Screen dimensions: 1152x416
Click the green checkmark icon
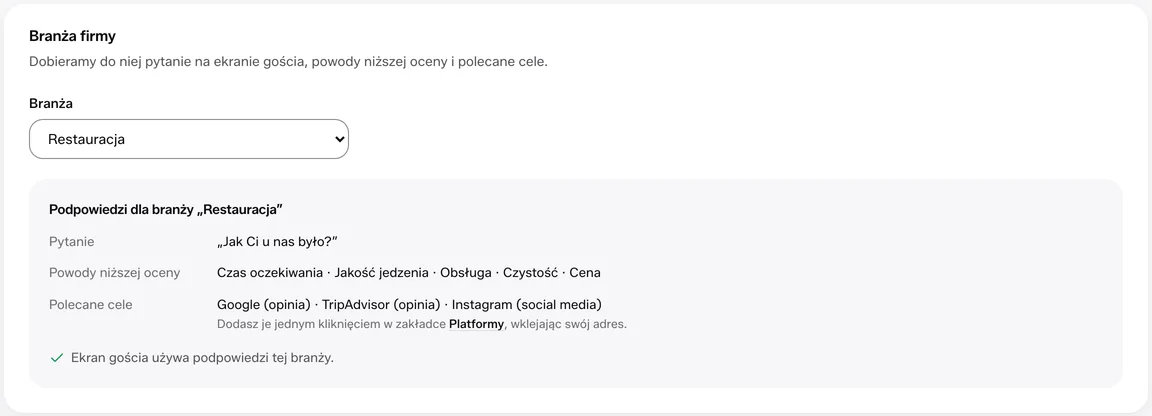(x=57, y=359)
